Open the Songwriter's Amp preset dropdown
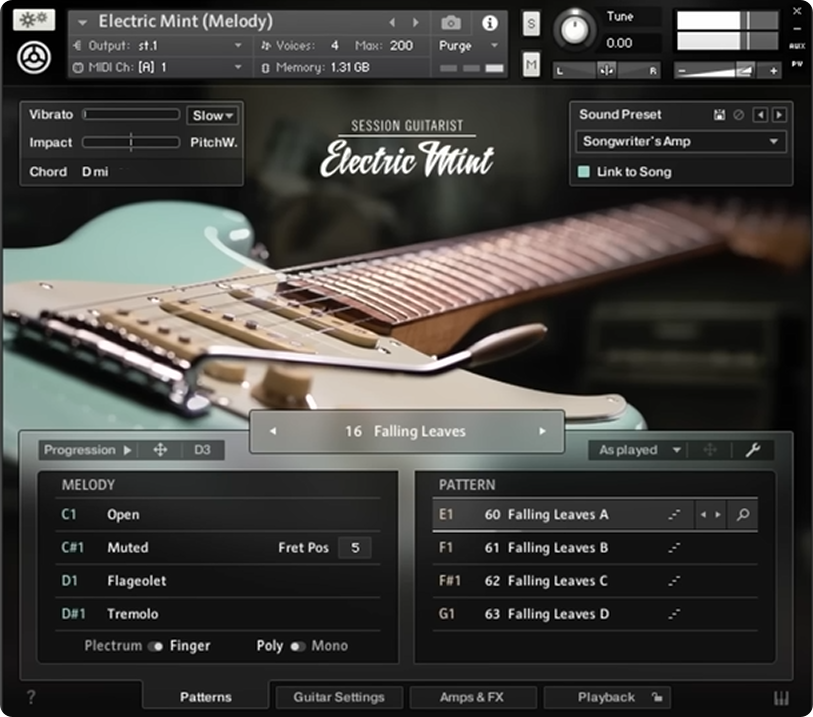This screenshot has height=717, width=813. 681,142
